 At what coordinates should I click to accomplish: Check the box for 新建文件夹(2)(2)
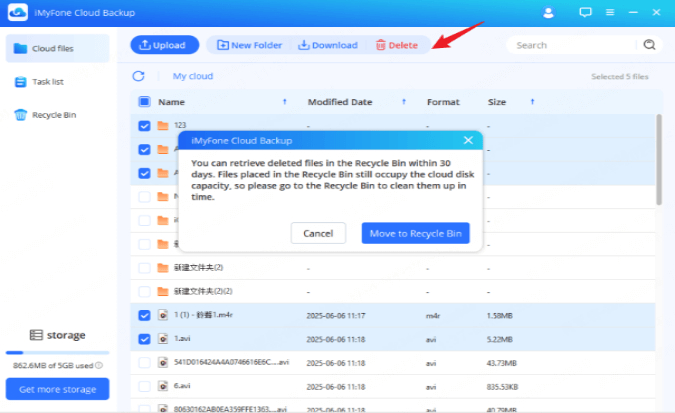pos(144,292)
